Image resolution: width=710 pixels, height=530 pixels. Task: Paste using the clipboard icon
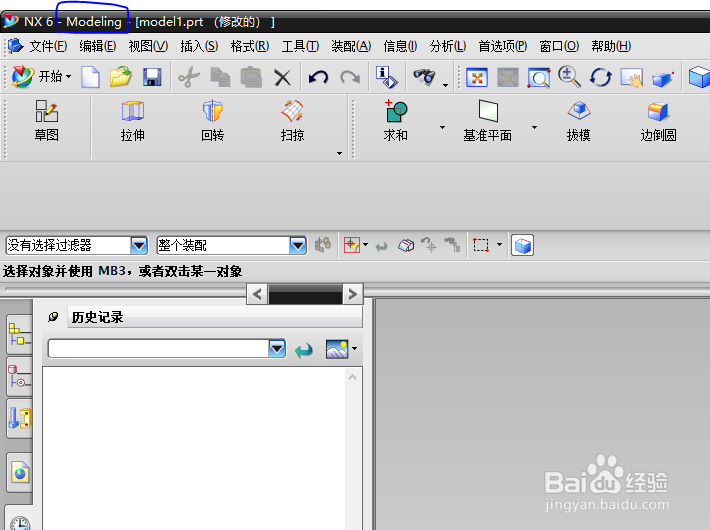pyautogui.click(x=251, y=77)
